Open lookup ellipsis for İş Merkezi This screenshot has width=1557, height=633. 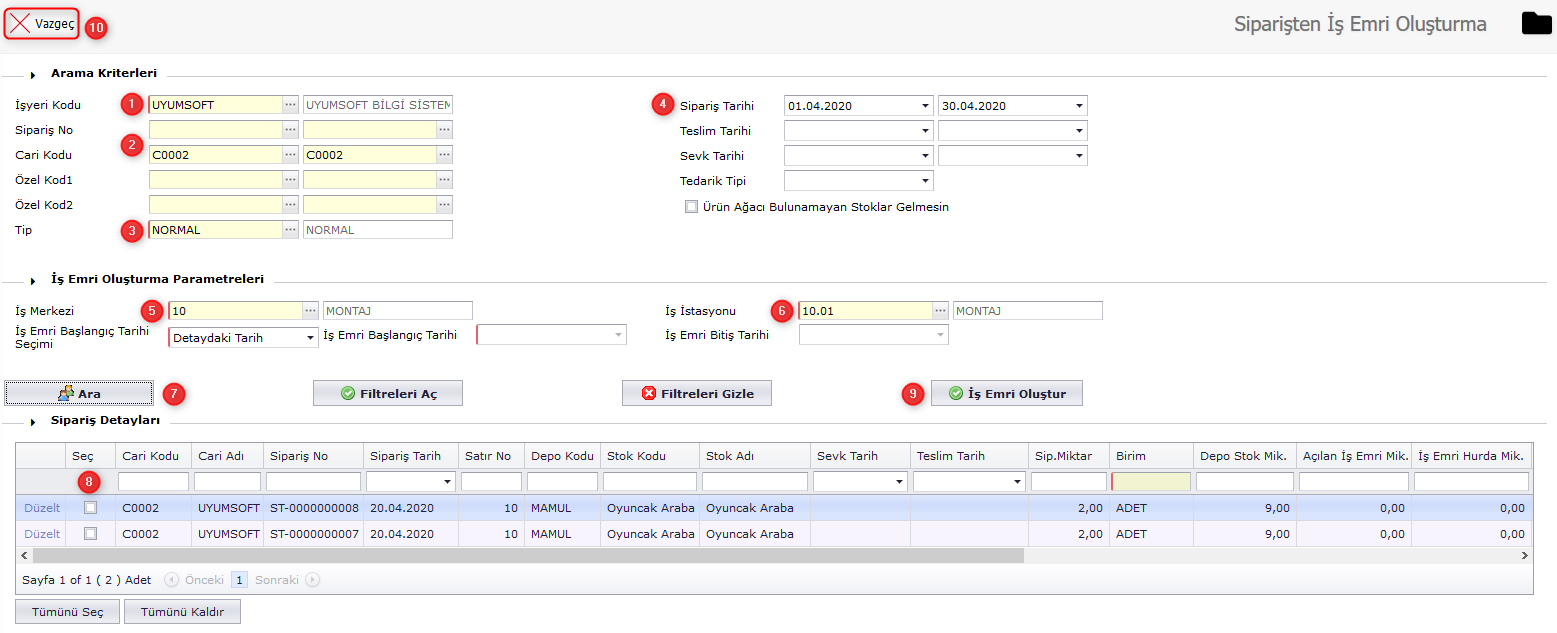(x=310, y=311)
